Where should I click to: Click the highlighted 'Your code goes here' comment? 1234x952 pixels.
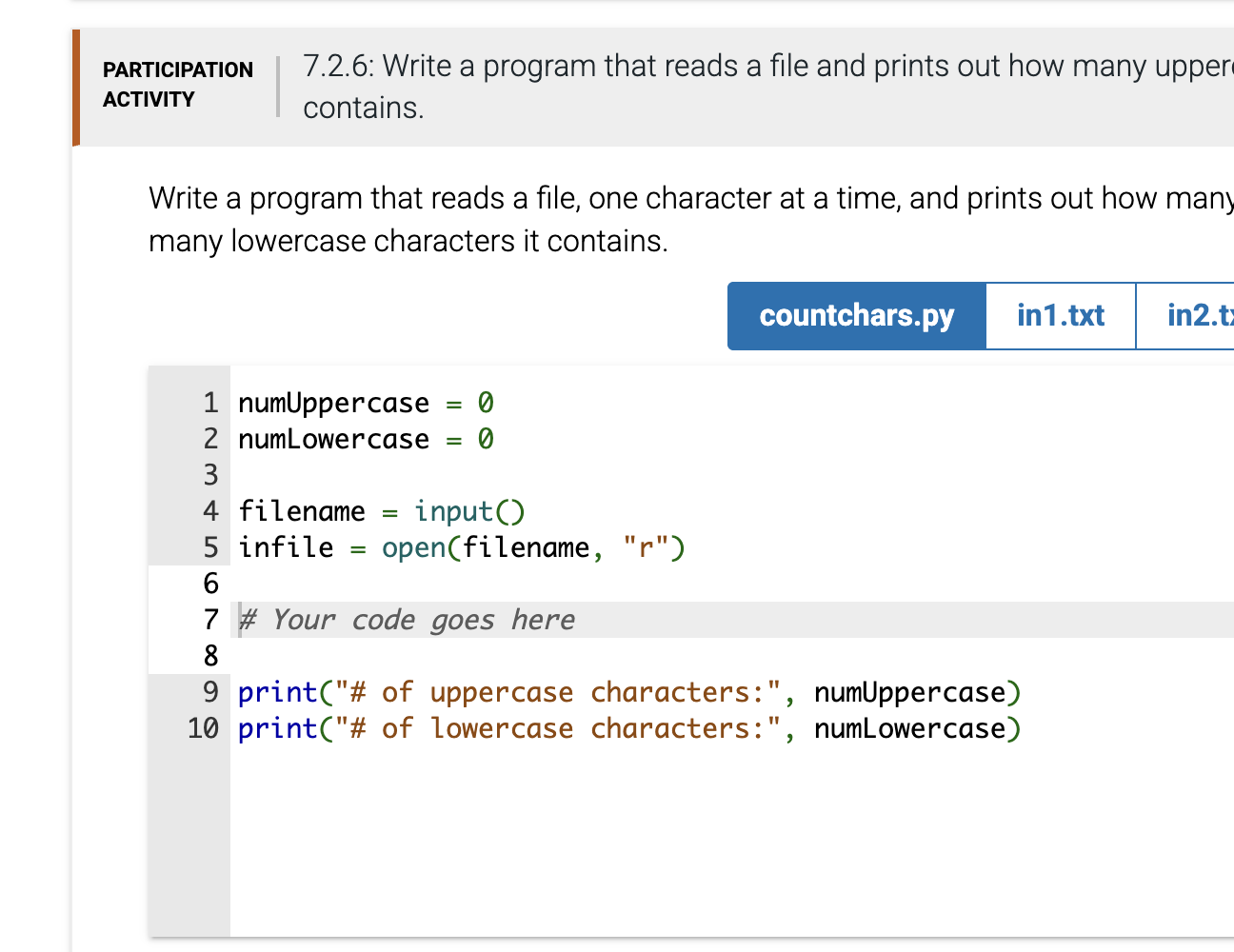[406, 620]
